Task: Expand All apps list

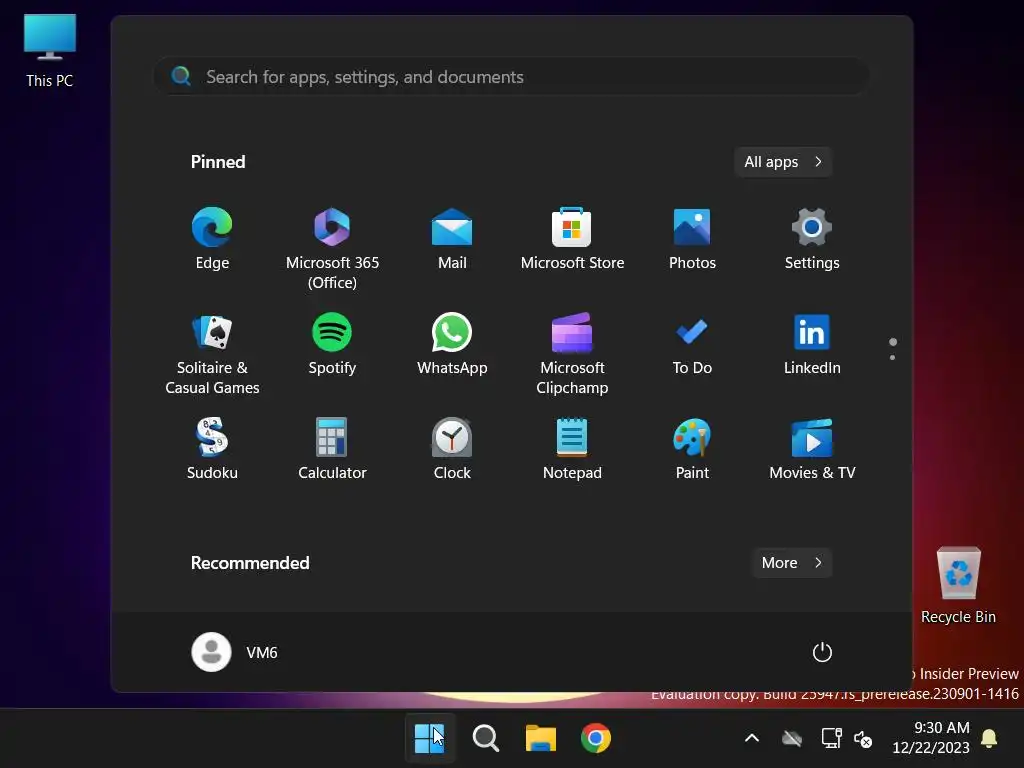Action: pyautogui.click(x=783, y=162)
